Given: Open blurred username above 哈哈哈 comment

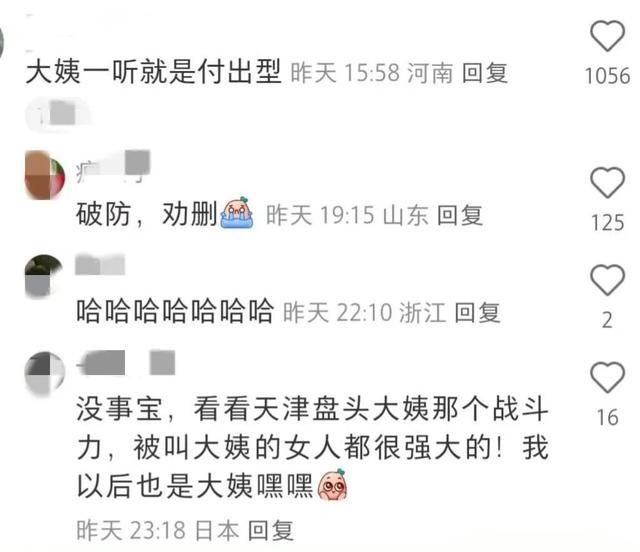Looking at the screenshot, I should (100, 265).
